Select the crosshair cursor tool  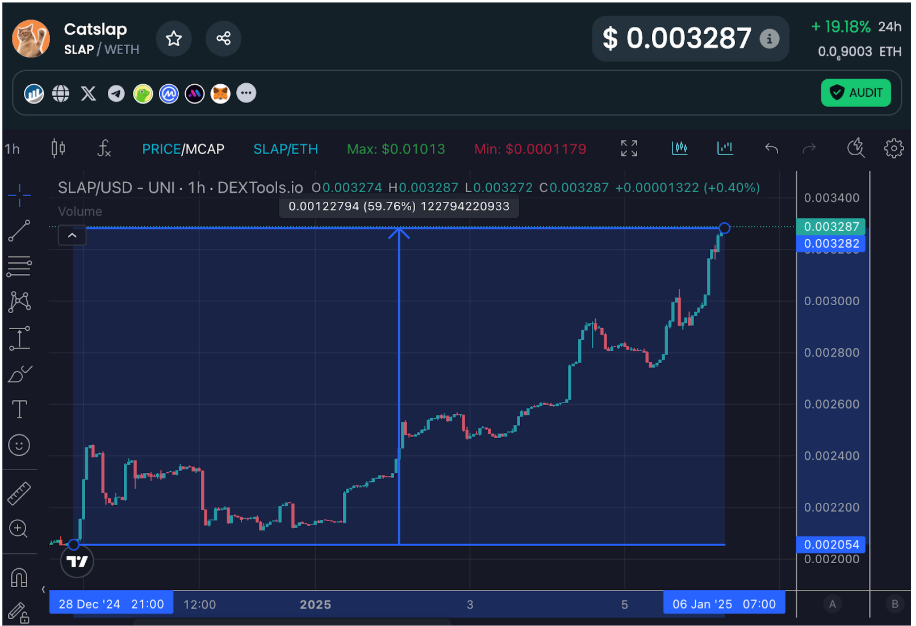(x=19, y=195)
